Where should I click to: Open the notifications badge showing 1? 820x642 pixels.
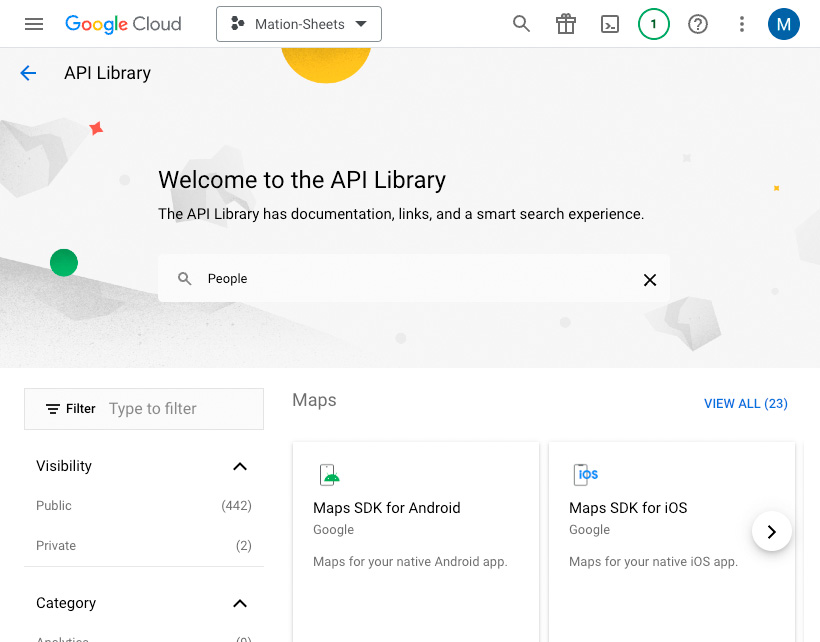point(654,24)
